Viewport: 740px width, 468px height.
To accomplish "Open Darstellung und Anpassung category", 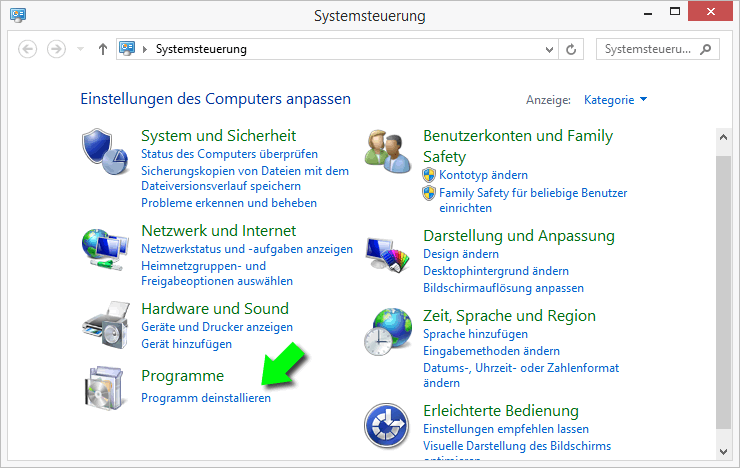I will pyautogui.click(x=519, y=236).
